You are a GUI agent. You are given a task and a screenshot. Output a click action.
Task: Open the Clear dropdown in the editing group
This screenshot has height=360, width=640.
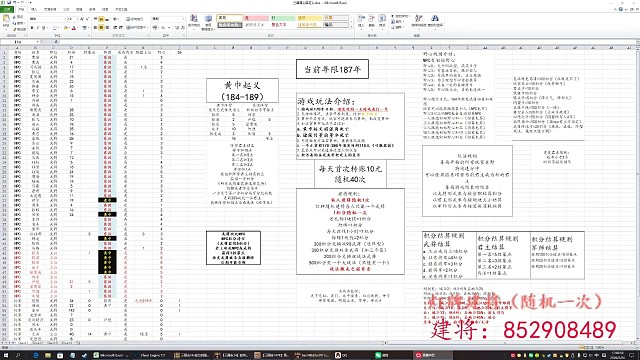point(398,27)
